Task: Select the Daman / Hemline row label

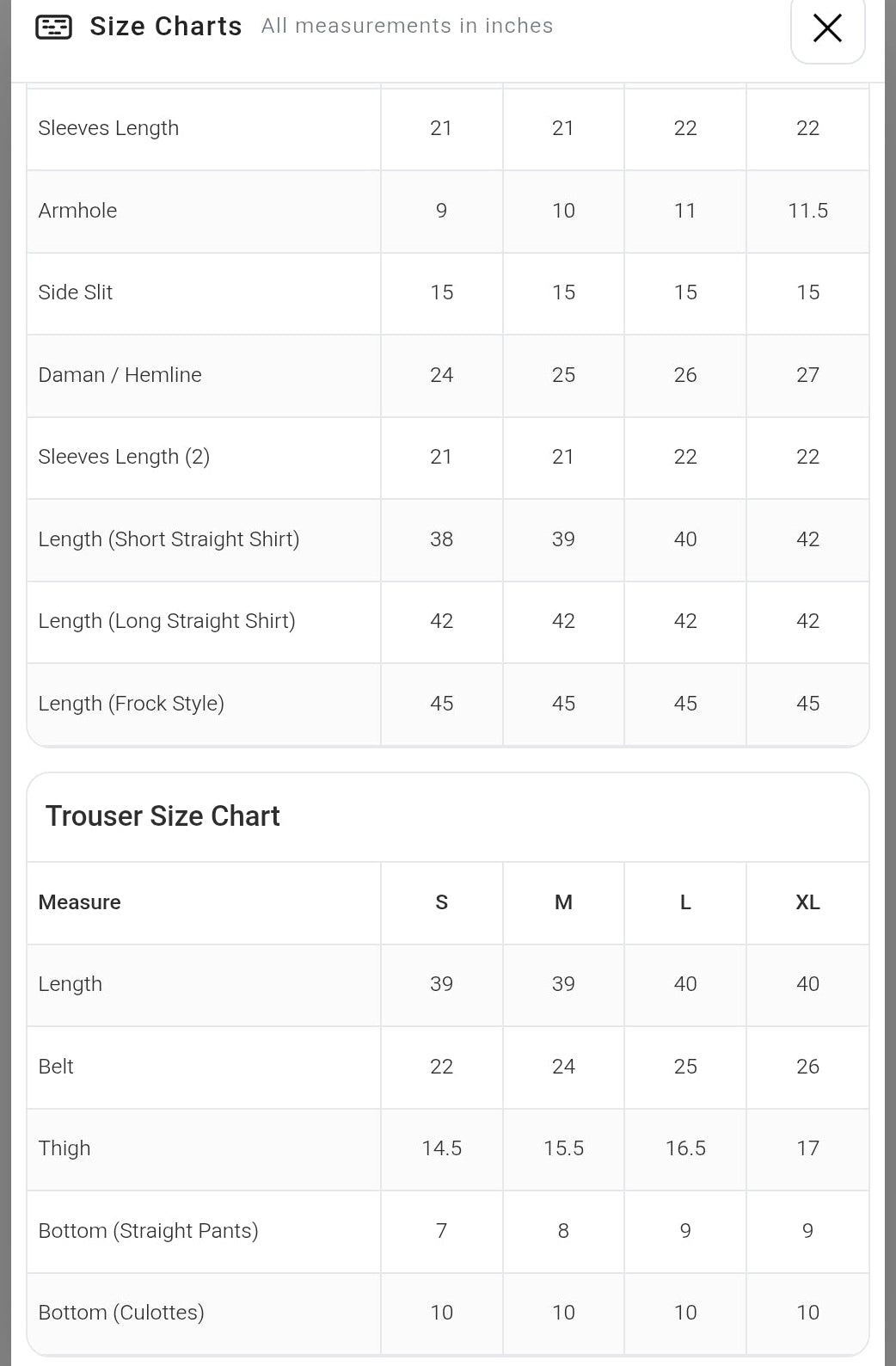Action: [x=120, y=375]
